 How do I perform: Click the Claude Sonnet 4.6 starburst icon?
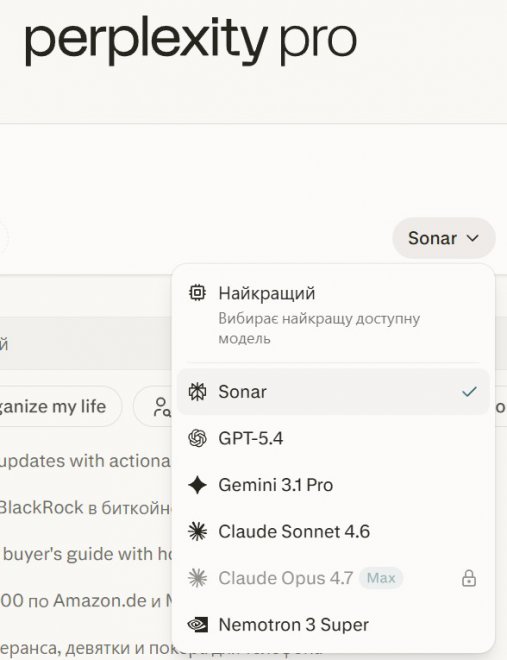(x=197, y=532)
